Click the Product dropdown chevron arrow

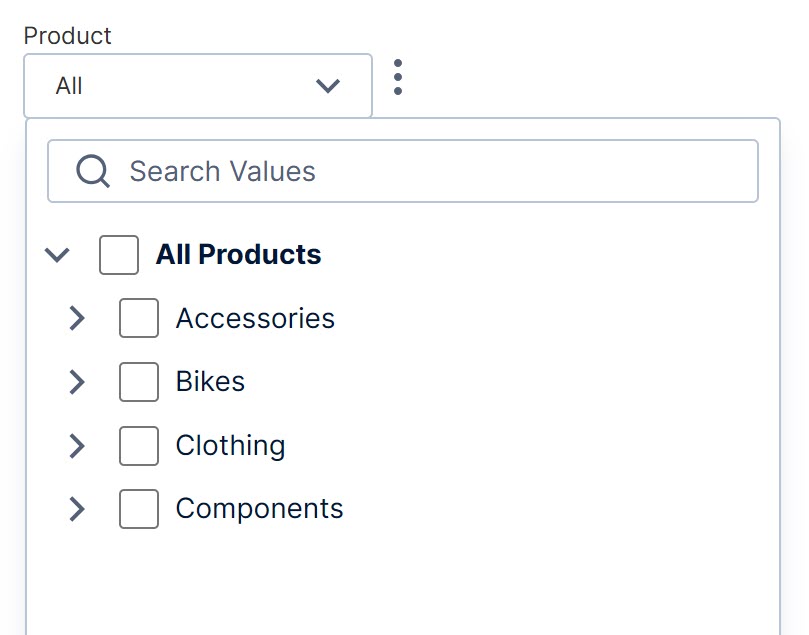[328, 86]
